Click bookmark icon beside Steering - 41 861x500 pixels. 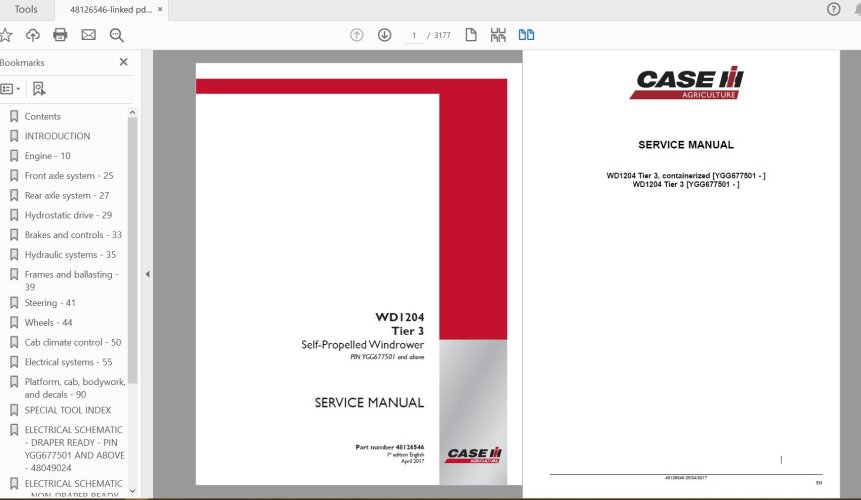(14, 303)
